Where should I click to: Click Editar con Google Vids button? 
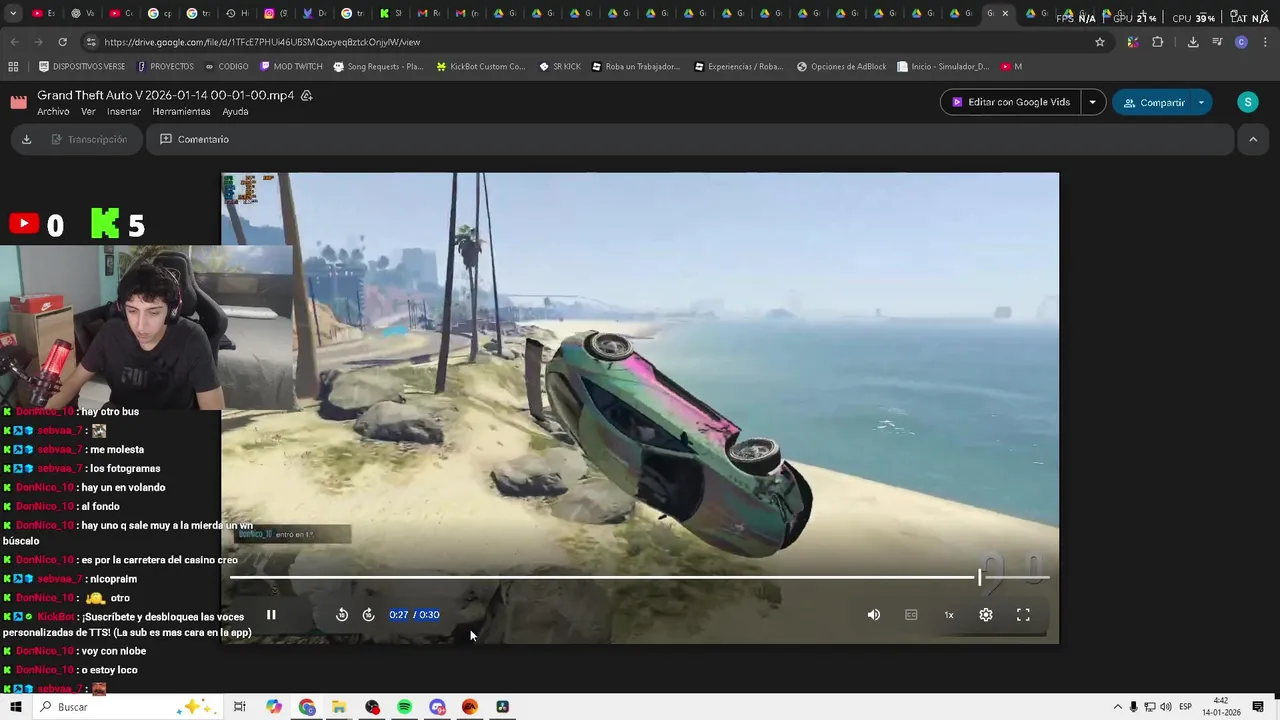point(1010,102)
